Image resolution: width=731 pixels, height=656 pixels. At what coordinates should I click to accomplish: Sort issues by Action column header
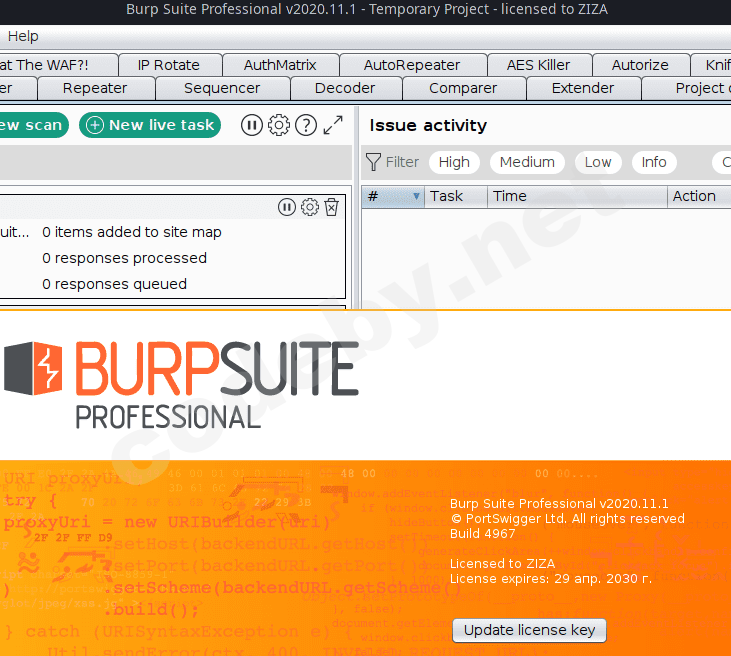[x=699, y=196]
